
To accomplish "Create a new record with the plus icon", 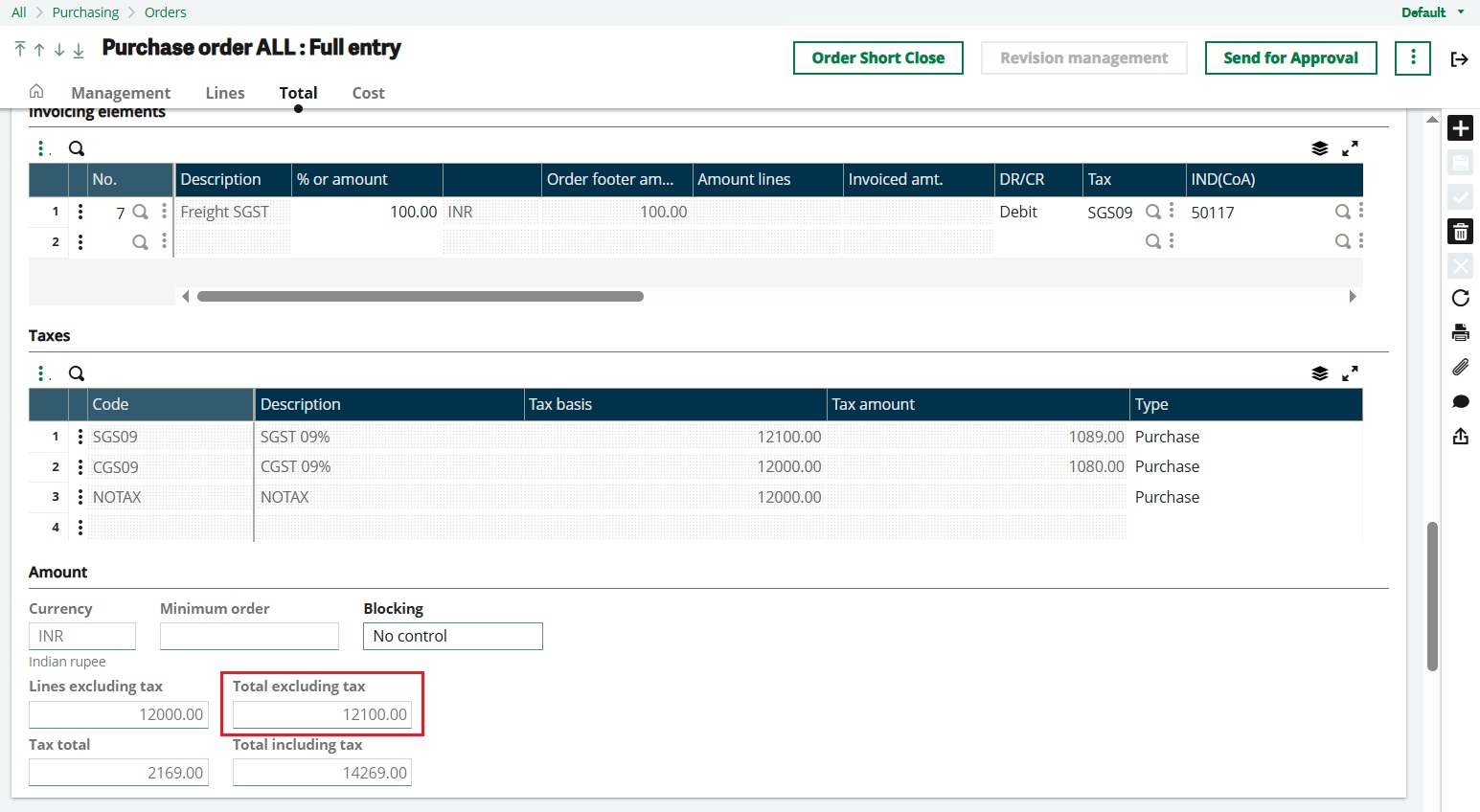I will coord(1460,127).
